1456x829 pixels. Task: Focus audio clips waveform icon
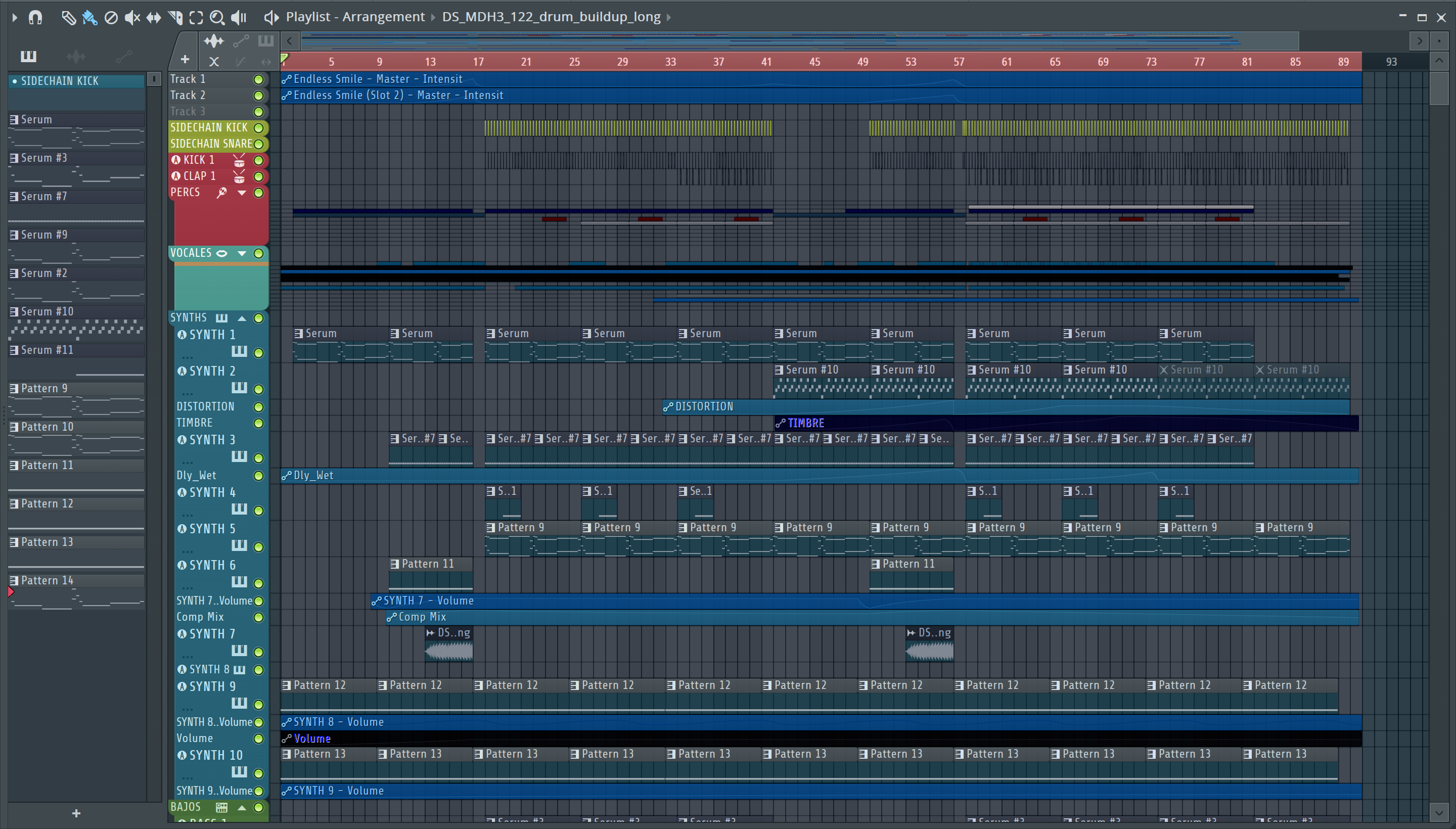[214, 41]
